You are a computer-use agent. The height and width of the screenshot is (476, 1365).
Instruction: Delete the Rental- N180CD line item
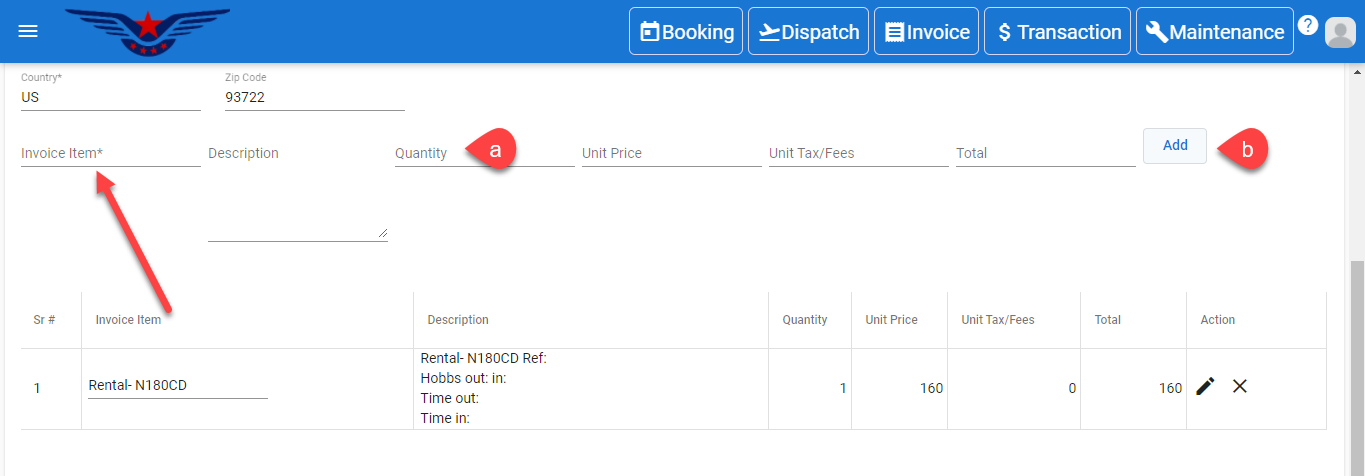click(x=1240, y=386)
